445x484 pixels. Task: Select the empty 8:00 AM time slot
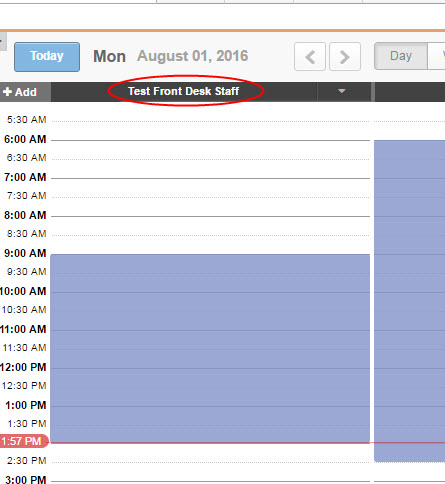[x=211, y=226]
